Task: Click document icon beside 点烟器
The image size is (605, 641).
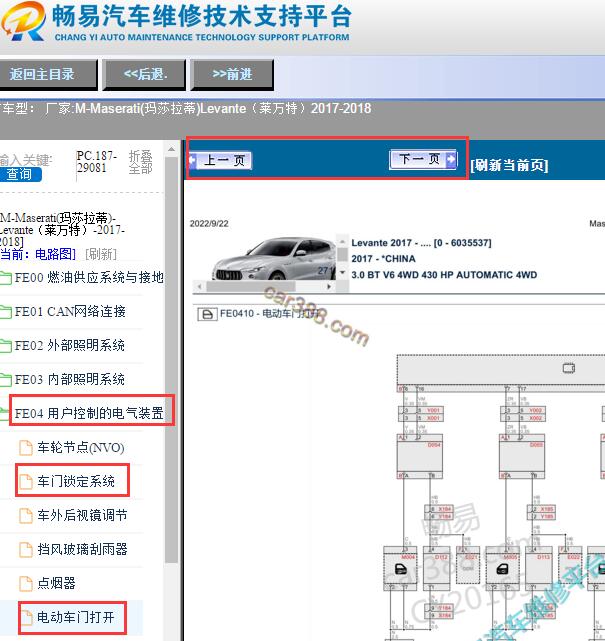Action: coord(26,583)
